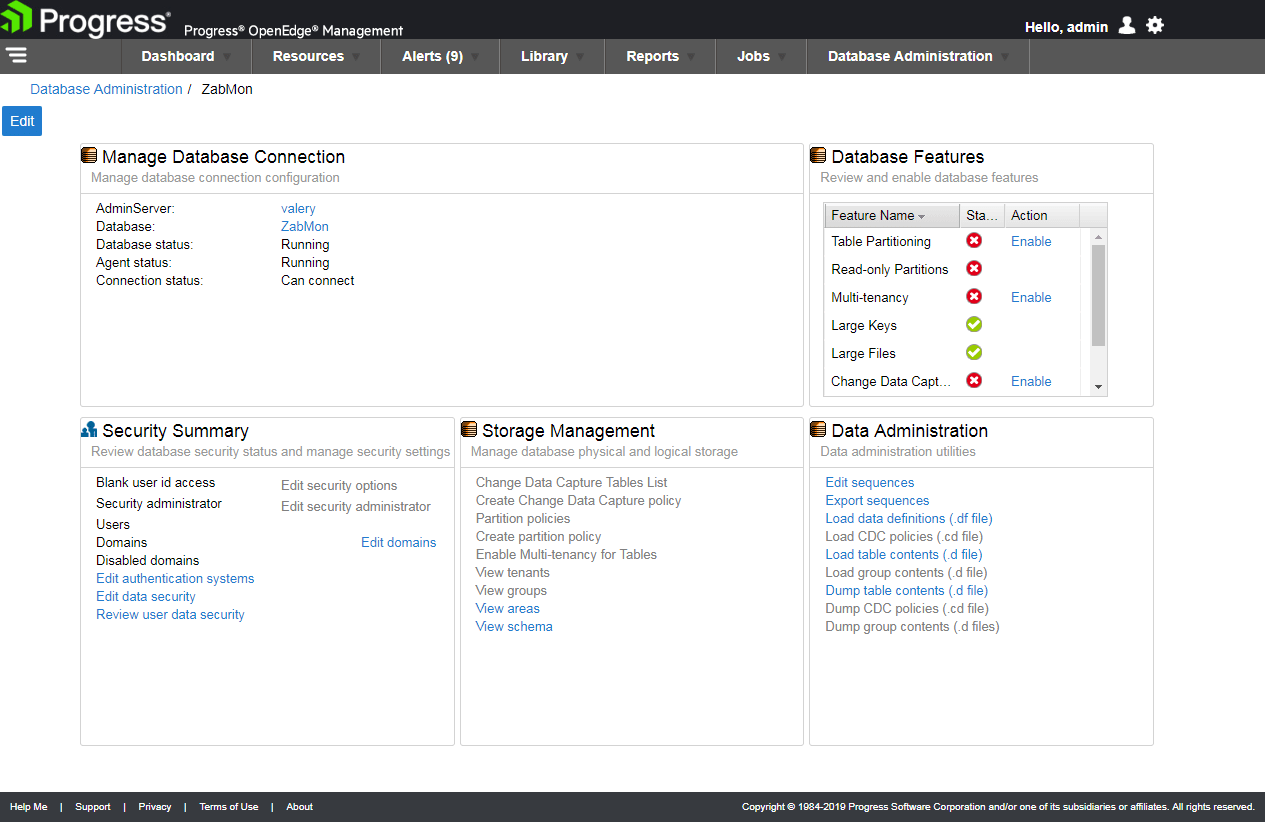Go to Database Administration breadcrumb link

point(106,89)
